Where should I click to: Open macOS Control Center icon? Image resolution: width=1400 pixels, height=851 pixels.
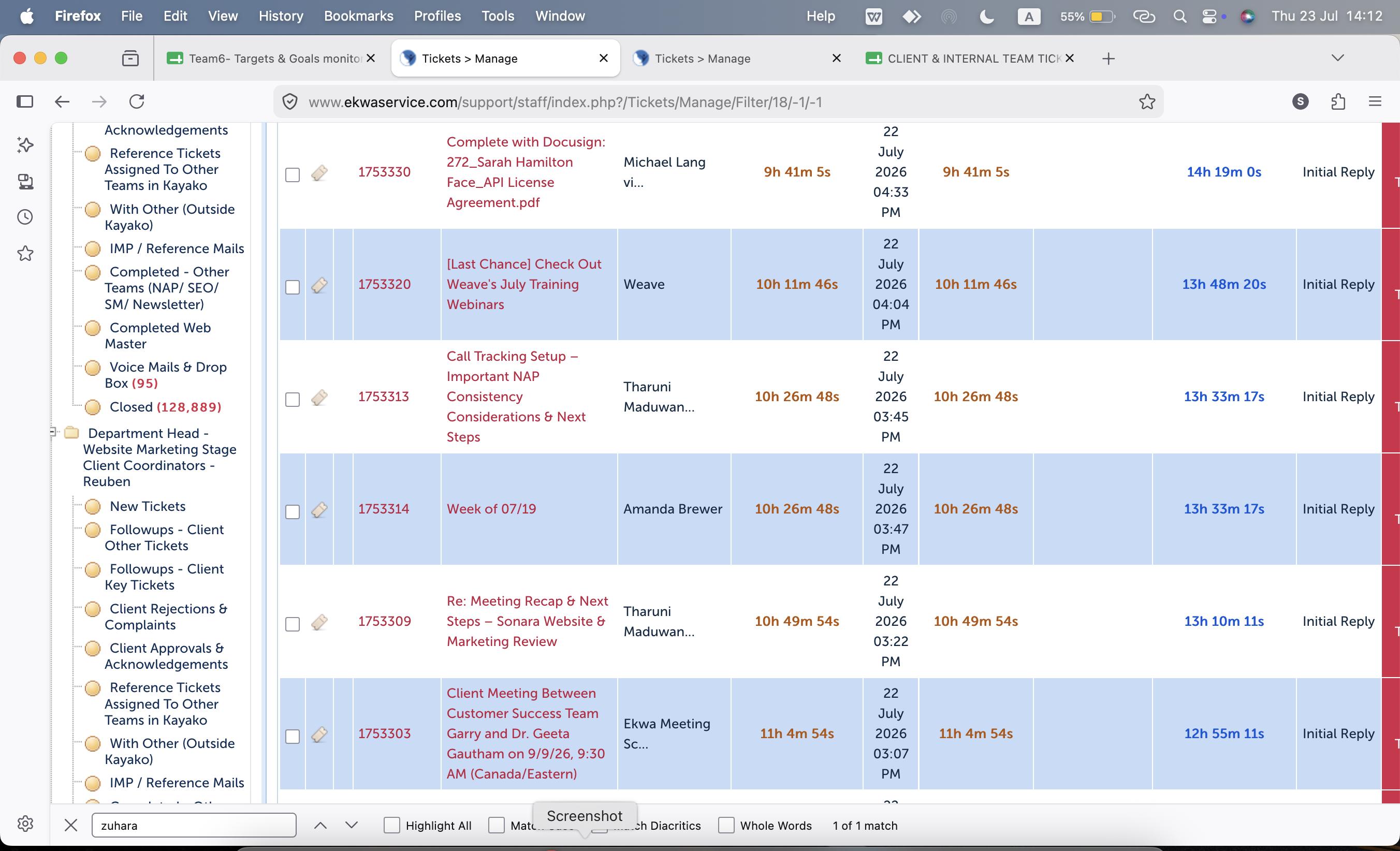tap(1209, 17)
